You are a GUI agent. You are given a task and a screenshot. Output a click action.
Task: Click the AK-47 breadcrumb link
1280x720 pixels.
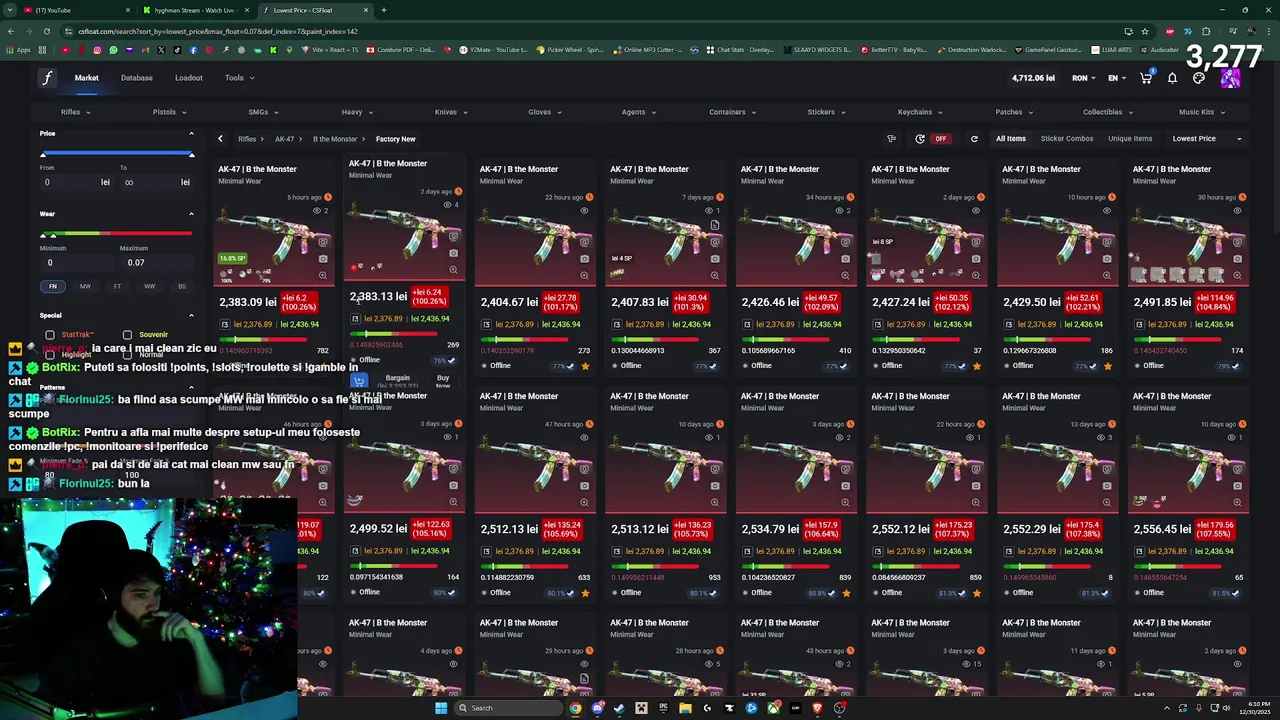[x=284, y=139]
